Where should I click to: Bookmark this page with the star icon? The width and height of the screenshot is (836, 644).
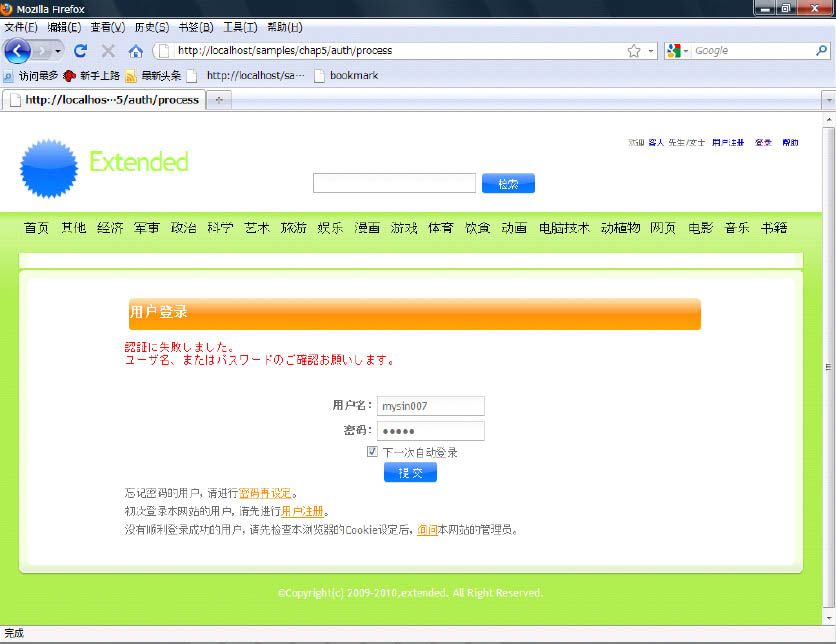click(633, 51)
